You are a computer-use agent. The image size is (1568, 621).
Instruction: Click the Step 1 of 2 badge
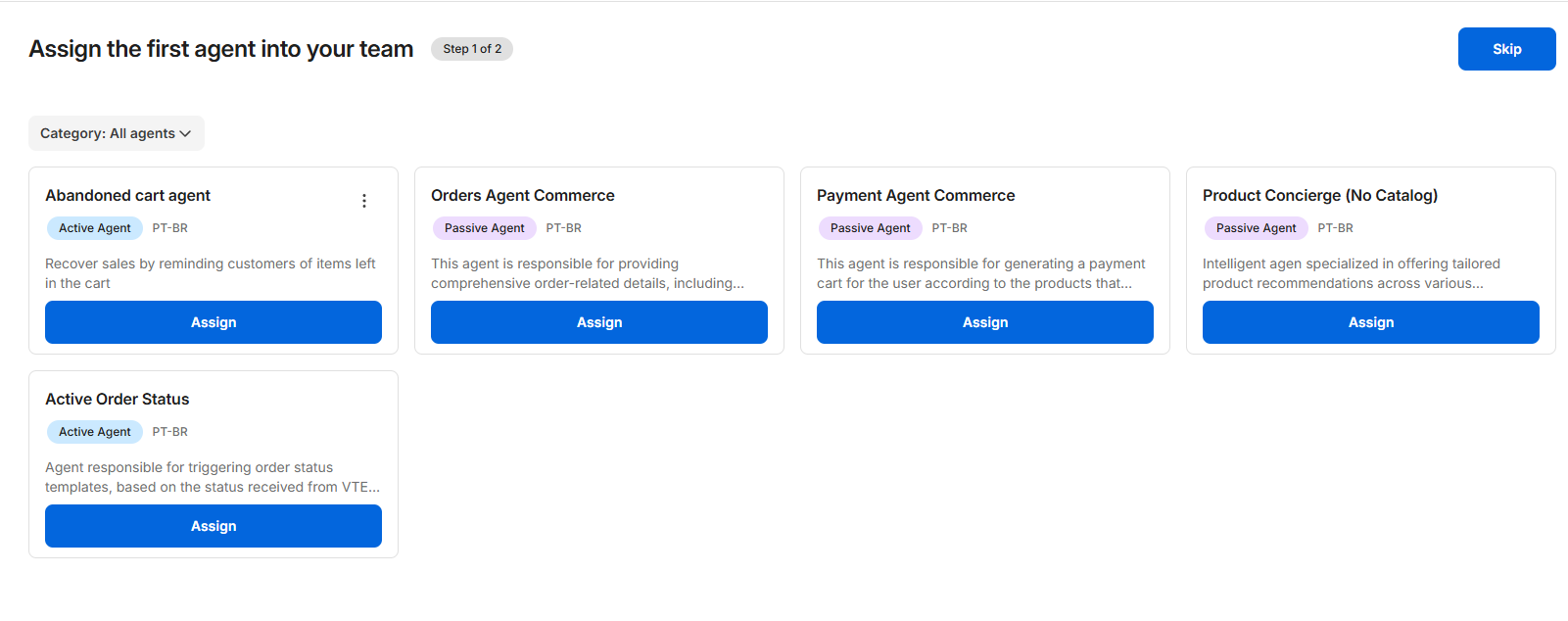472,49
